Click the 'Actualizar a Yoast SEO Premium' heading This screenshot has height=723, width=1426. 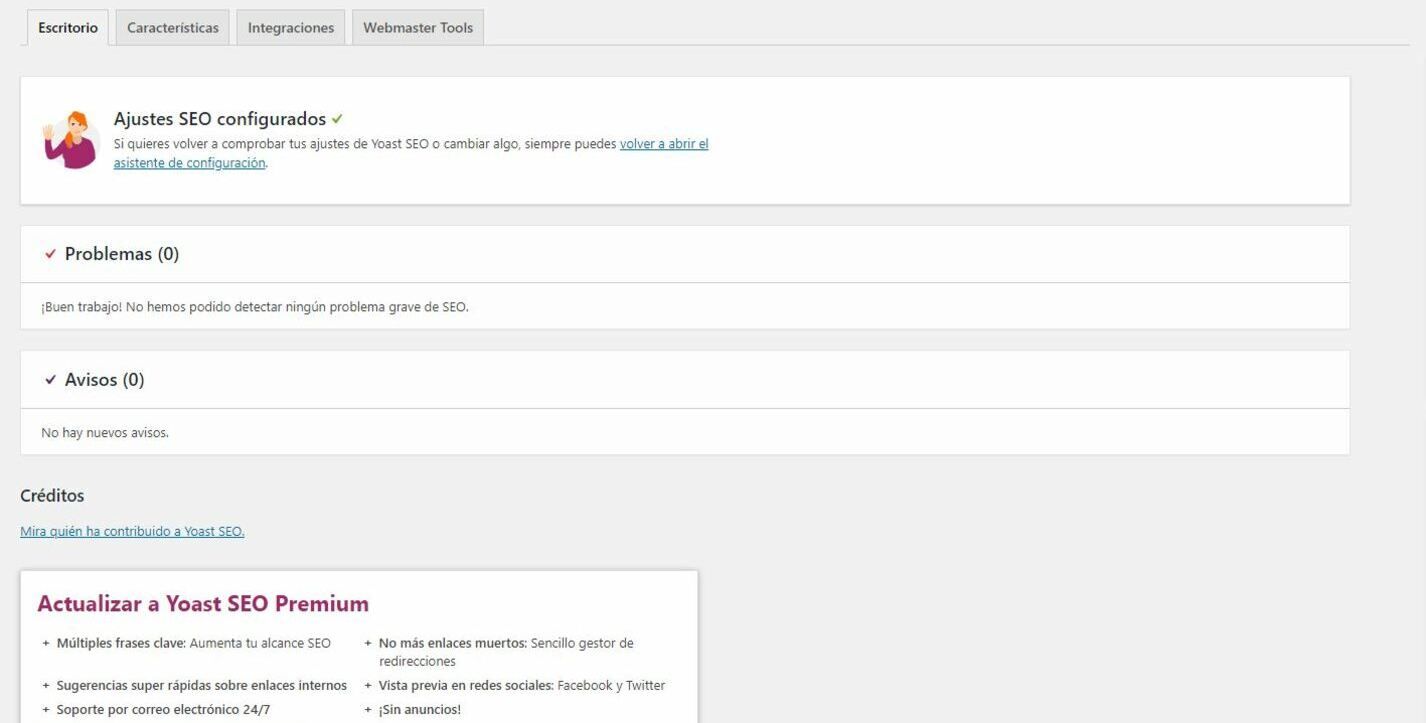click(203, 604)
